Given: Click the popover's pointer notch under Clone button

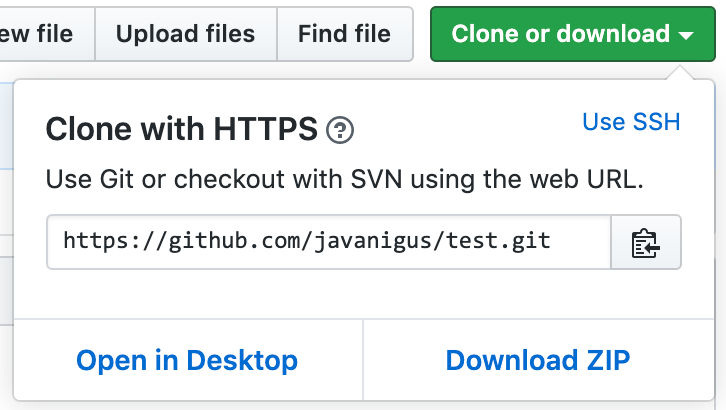Looking at the screenshot, I should click(680, 73).
